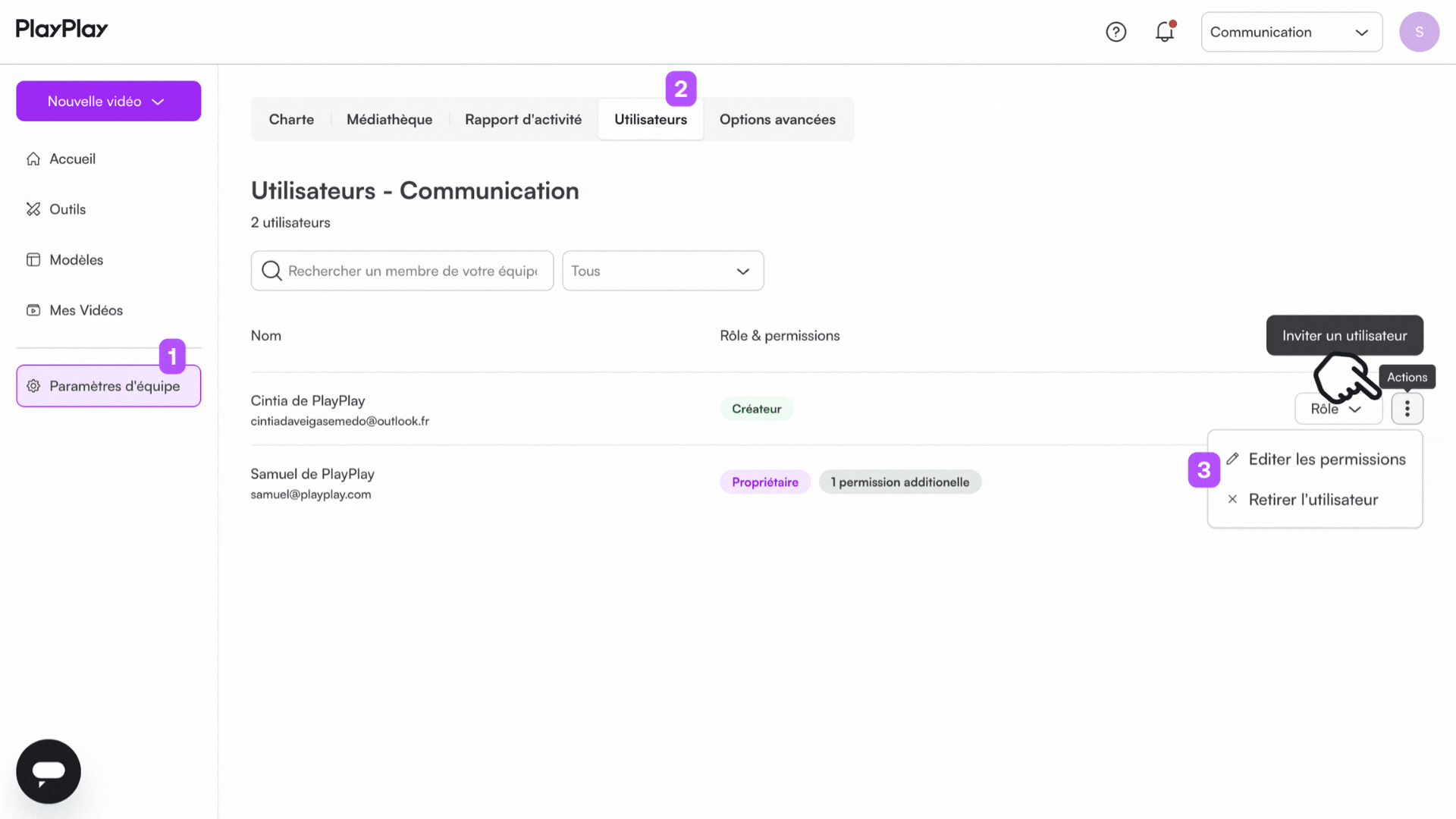Open the help question mark icon
The image size is (1456, 819).
pos(1116,32)
